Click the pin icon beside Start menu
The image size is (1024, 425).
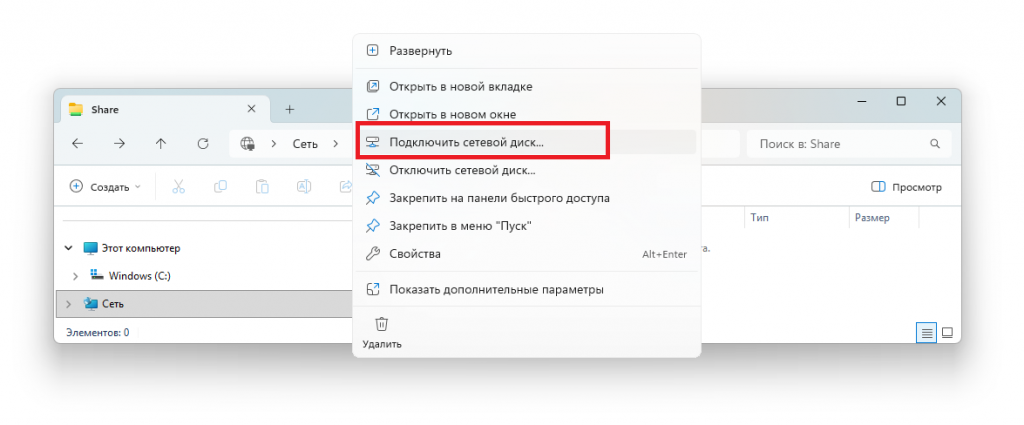(372, 226)
